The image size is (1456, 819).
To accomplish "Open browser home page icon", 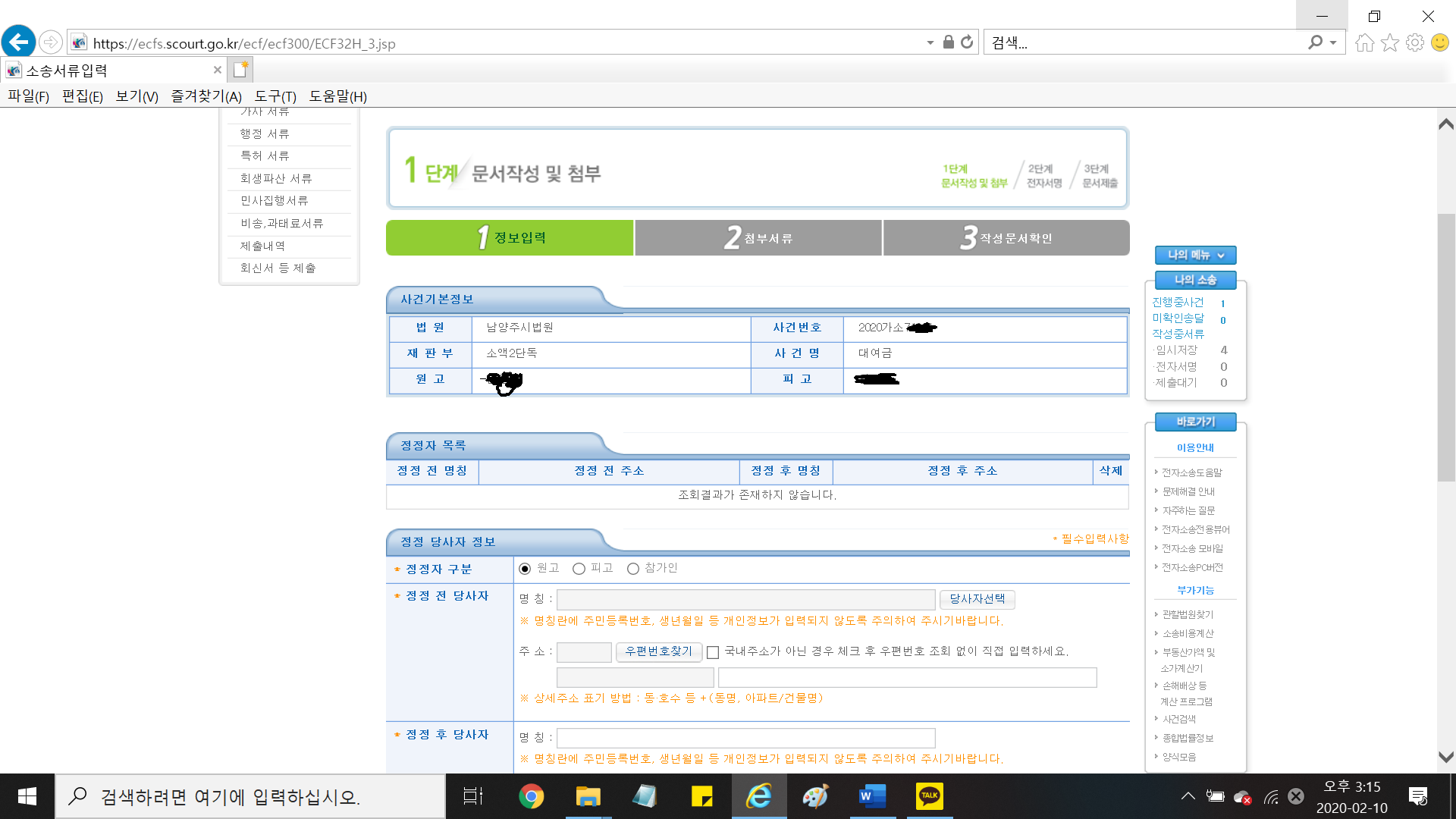I will click(1364, 42).
